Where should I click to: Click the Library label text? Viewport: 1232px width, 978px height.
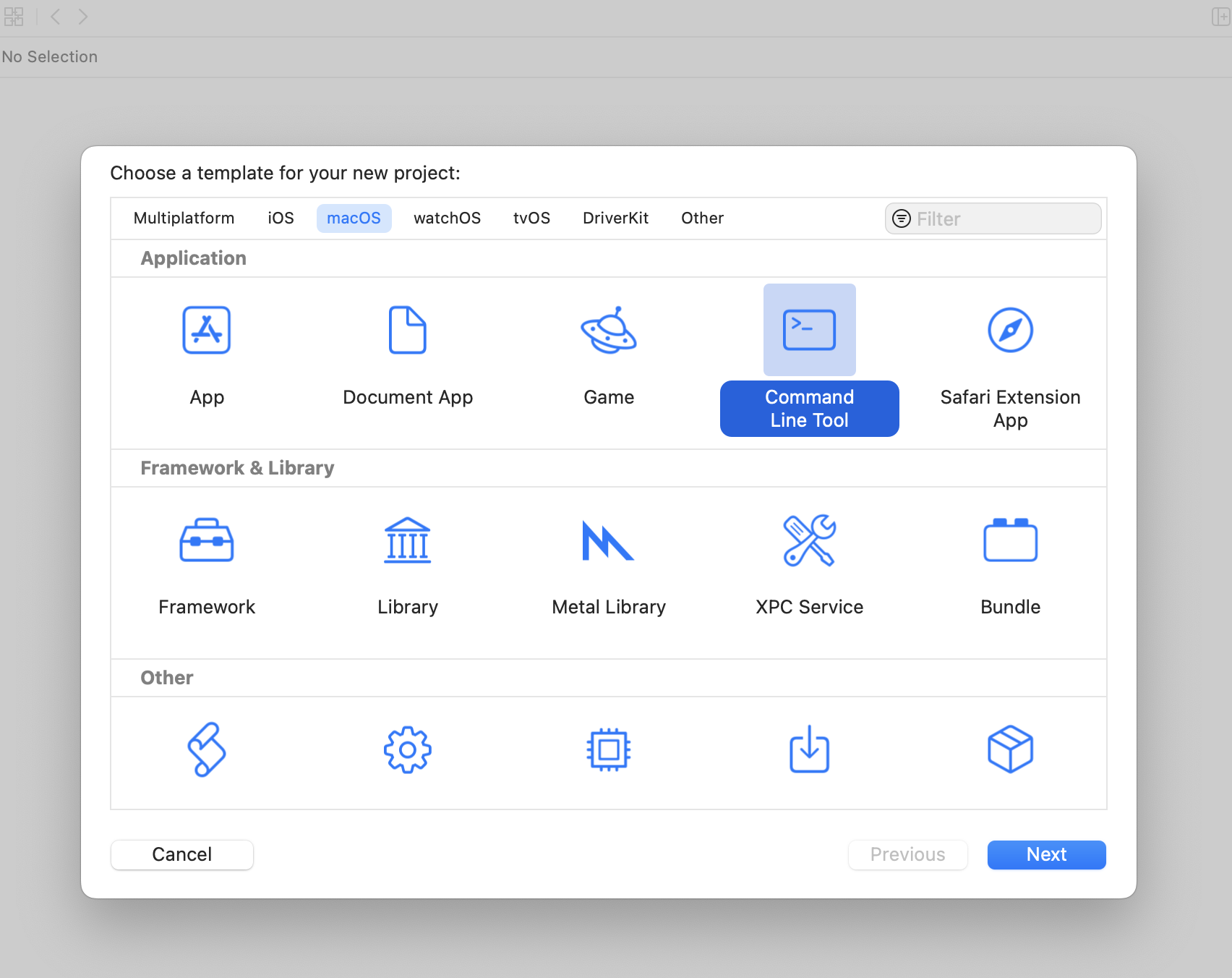(x=408, y=607)
